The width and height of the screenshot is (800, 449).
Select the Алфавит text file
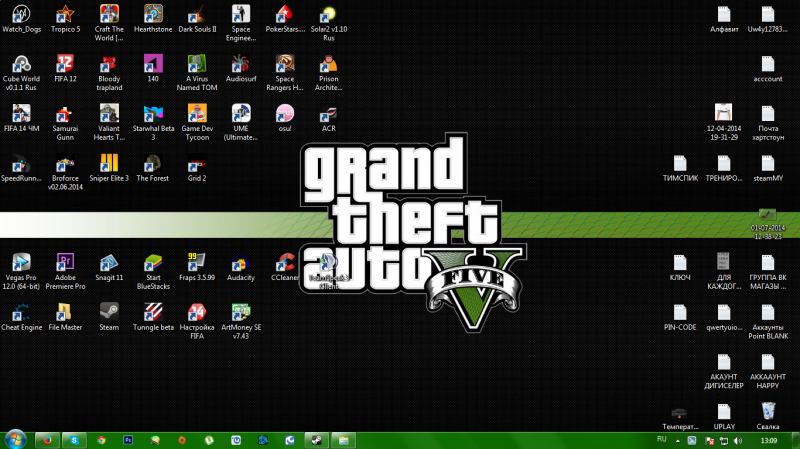tap(724, 18)
